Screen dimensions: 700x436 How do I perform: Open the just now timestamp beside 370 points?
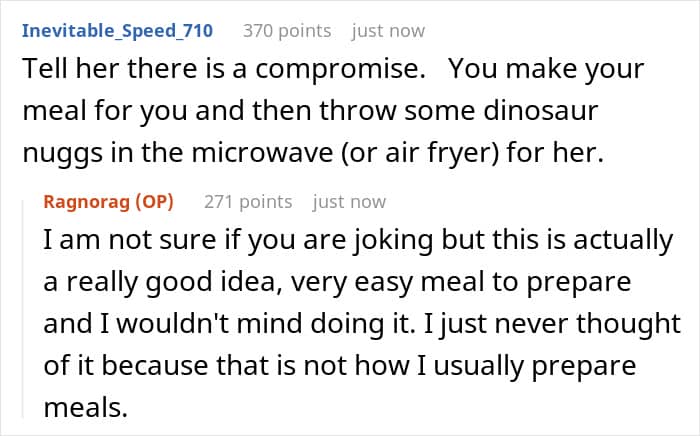[388, 31]
